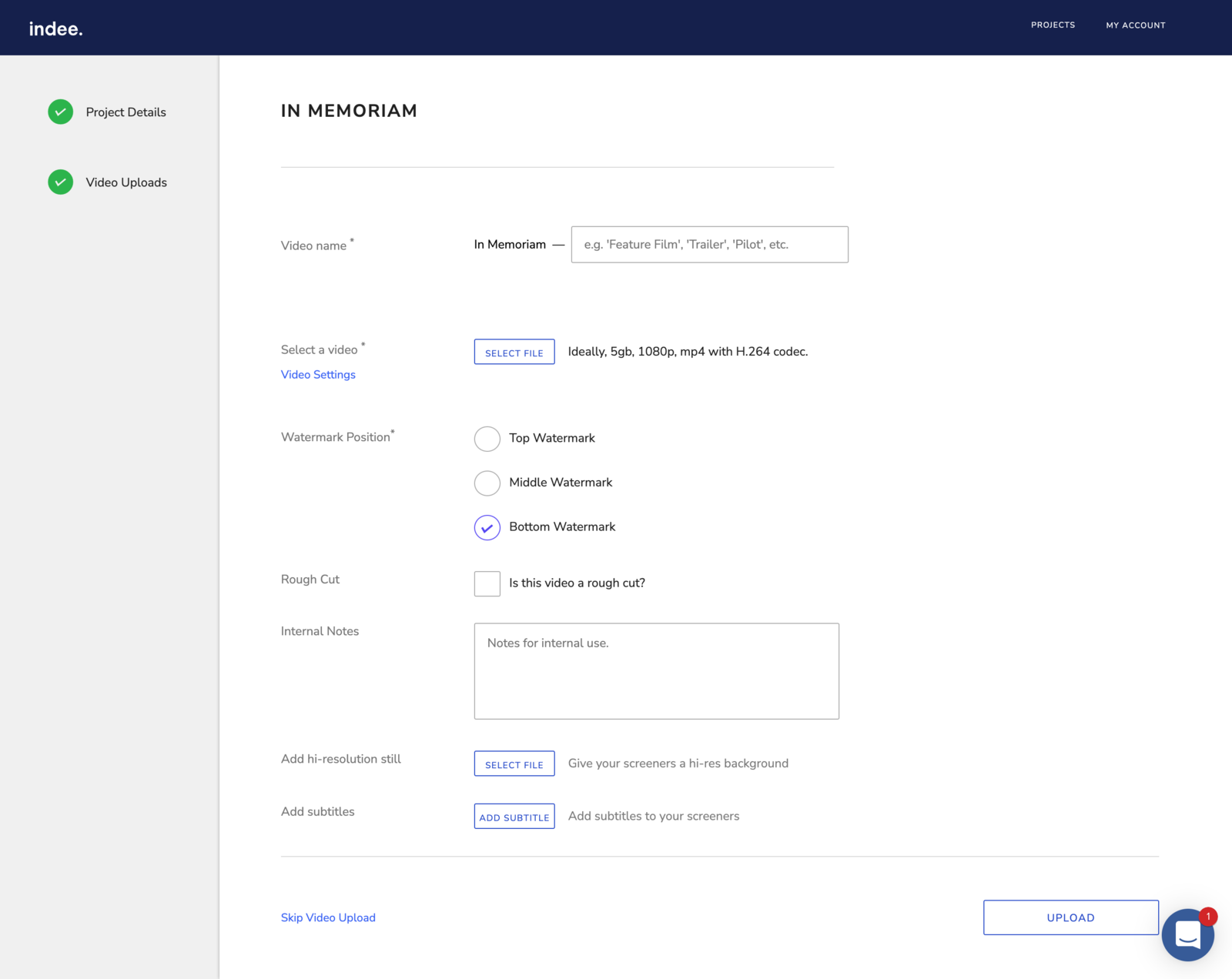Focus the Video name input field
Screen dimensions: 1232x979
(x=709, y=245)
